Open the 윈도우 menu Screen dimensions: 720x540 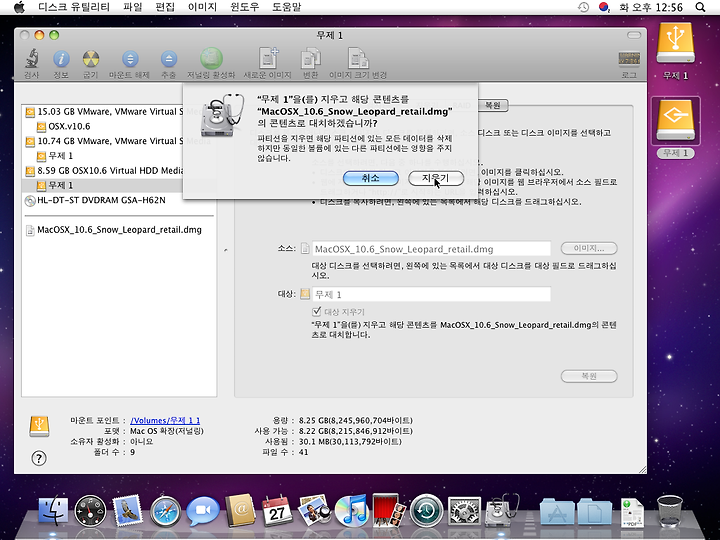tap(244, 7)
